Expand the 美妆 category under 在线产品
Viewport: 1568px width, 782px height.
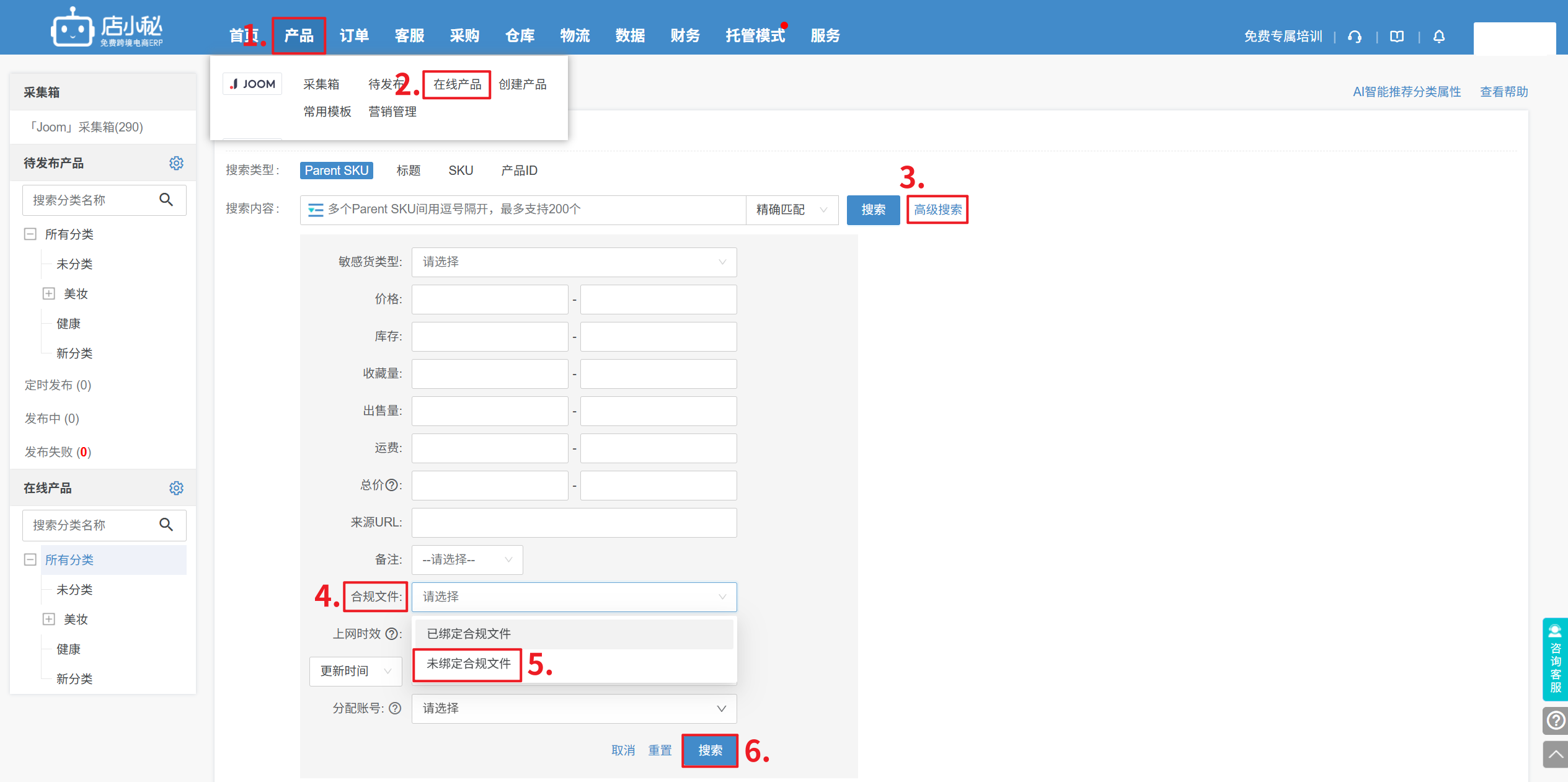tap(49, 619)
